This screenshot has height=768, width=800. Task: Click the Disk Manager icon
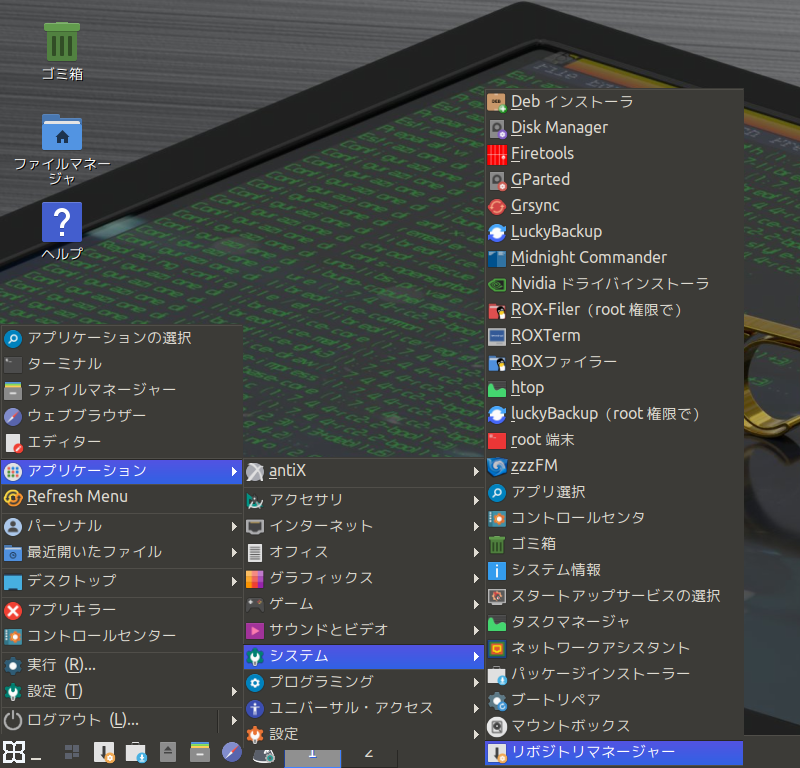click(496, 128)
